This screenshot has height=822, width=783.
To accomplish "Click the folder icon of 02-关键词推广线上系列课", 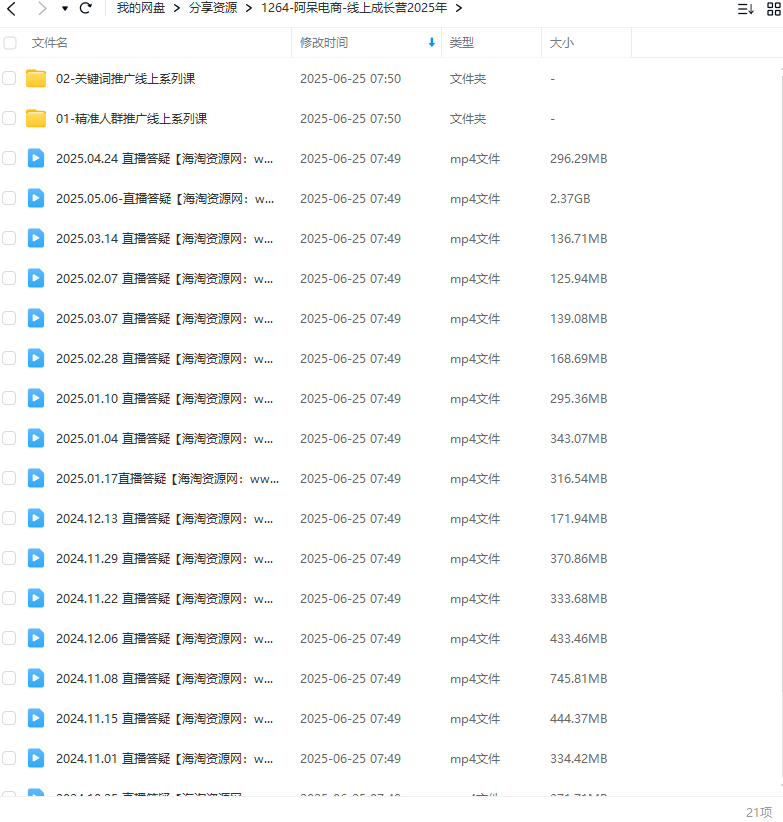I will [36, 79].
